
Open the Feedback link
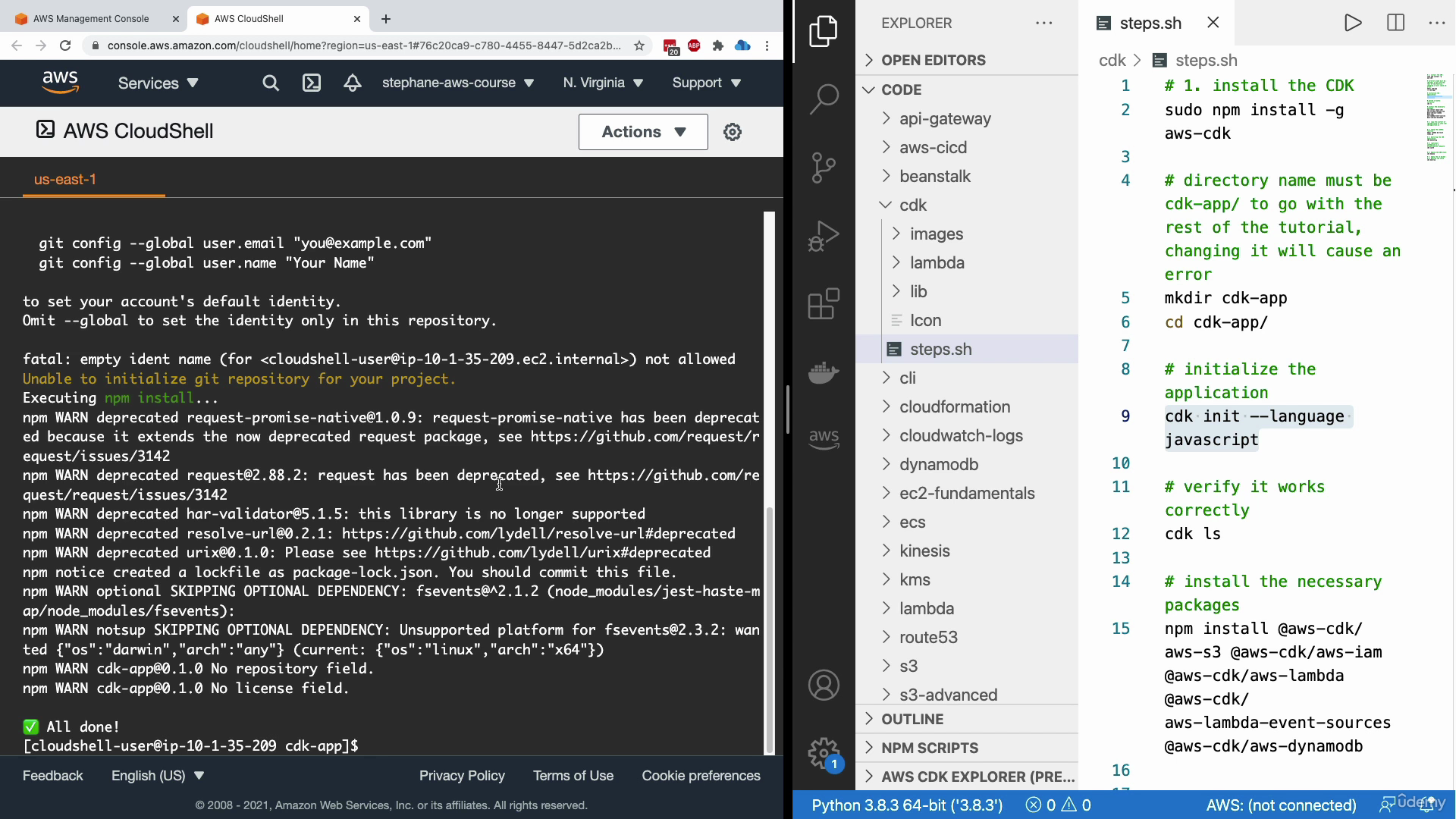[52, 776]
